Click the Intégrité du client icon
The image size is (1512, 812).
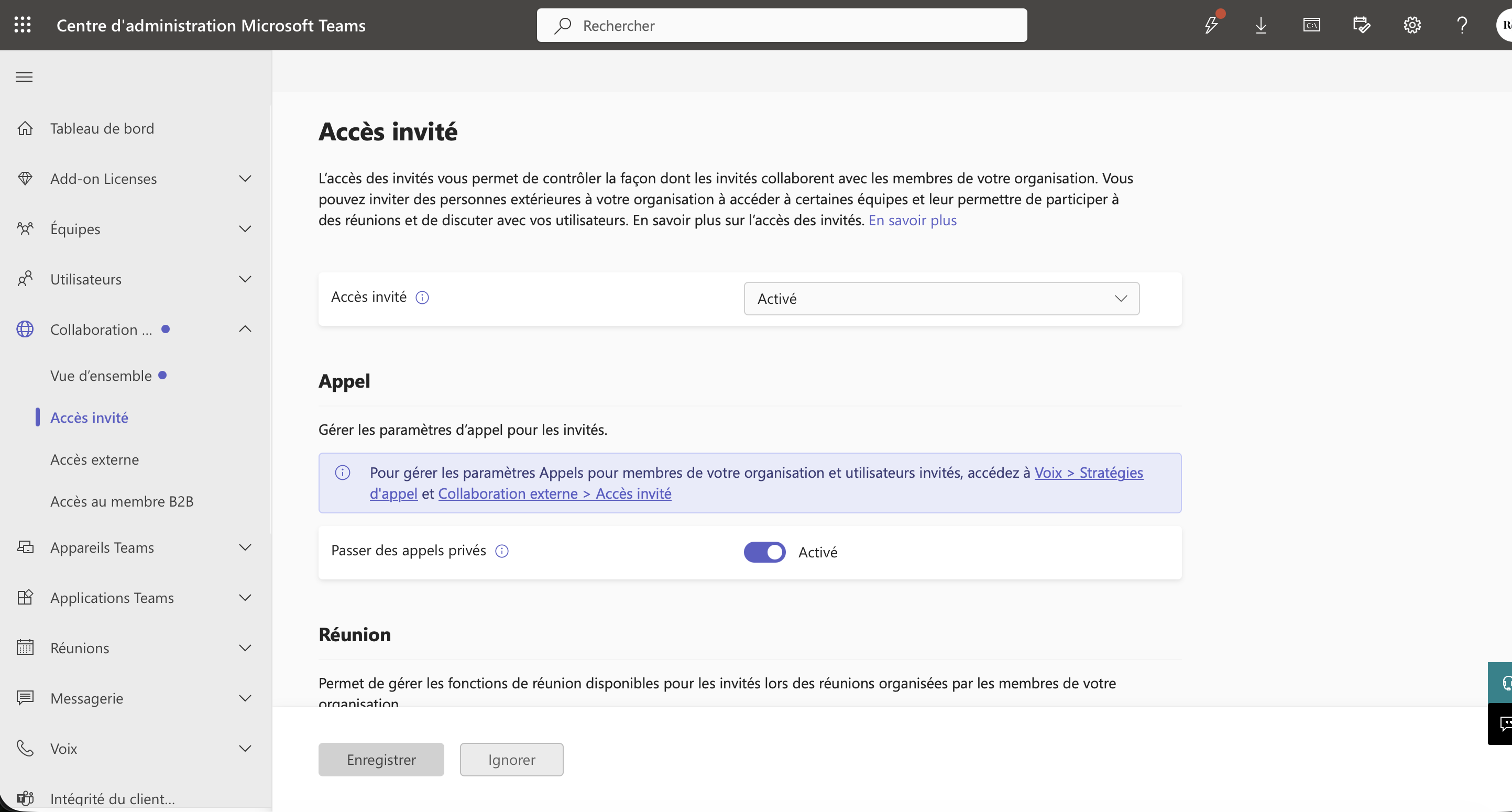(x=25, y=798)
